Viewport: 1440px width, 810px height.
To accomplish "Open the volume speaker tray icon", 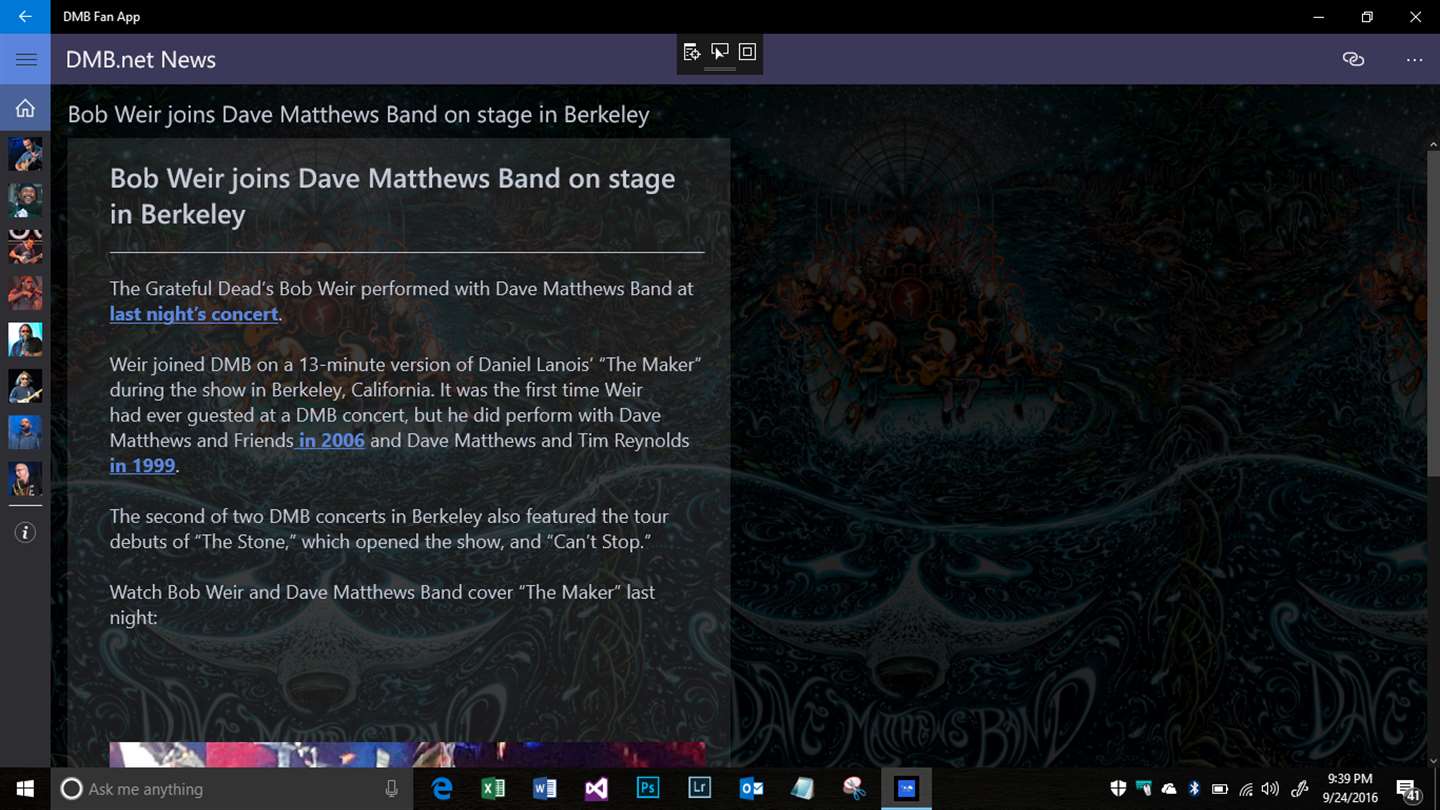I will click(1271, 789).
